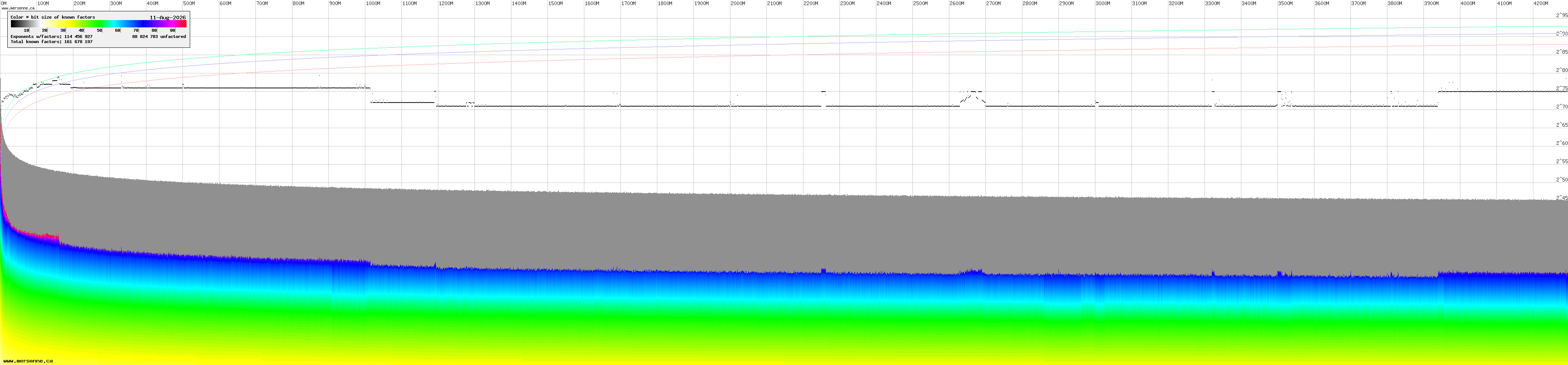Click the '2300M' x-axis label

pos(848,4)
